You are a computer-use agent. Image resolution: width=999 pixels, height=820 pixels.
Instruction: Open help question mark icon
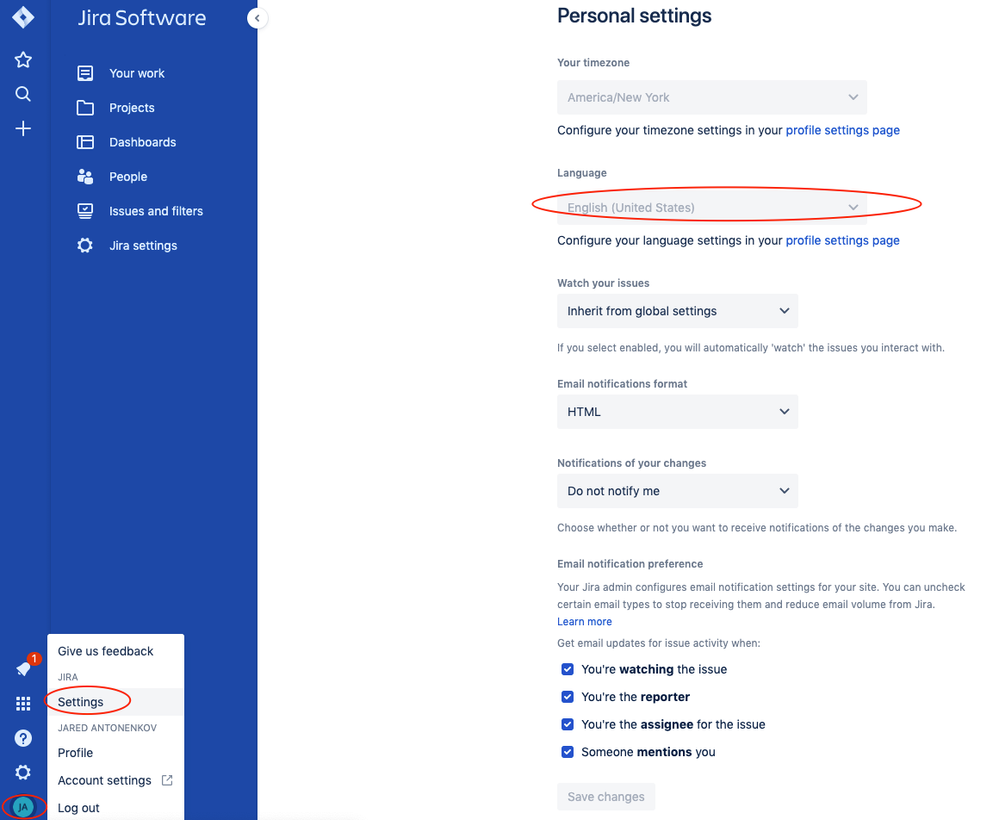point(23,738)
